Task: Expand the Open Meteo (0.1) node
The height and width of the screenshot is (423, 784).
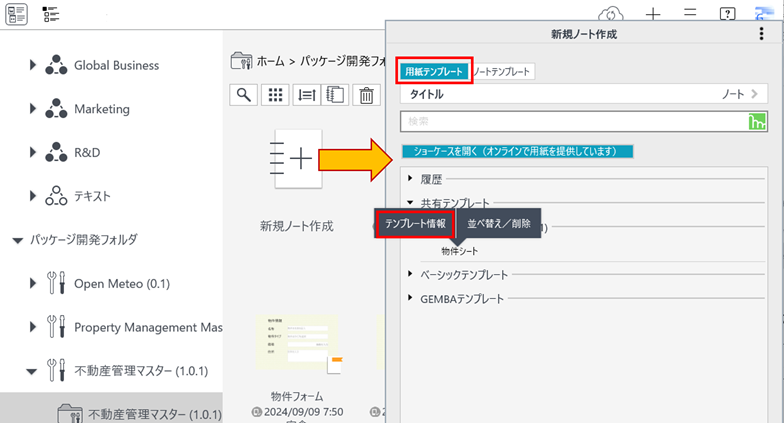Action: pos(32,284)
